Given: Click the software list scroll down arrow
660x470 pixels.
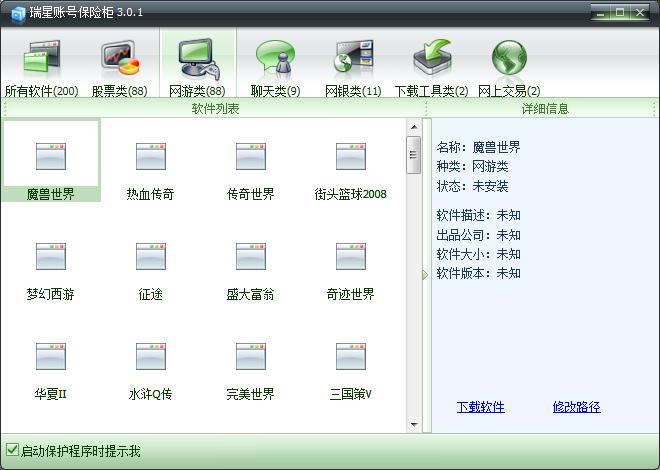Looking at the screenshot, I should 414,424.
